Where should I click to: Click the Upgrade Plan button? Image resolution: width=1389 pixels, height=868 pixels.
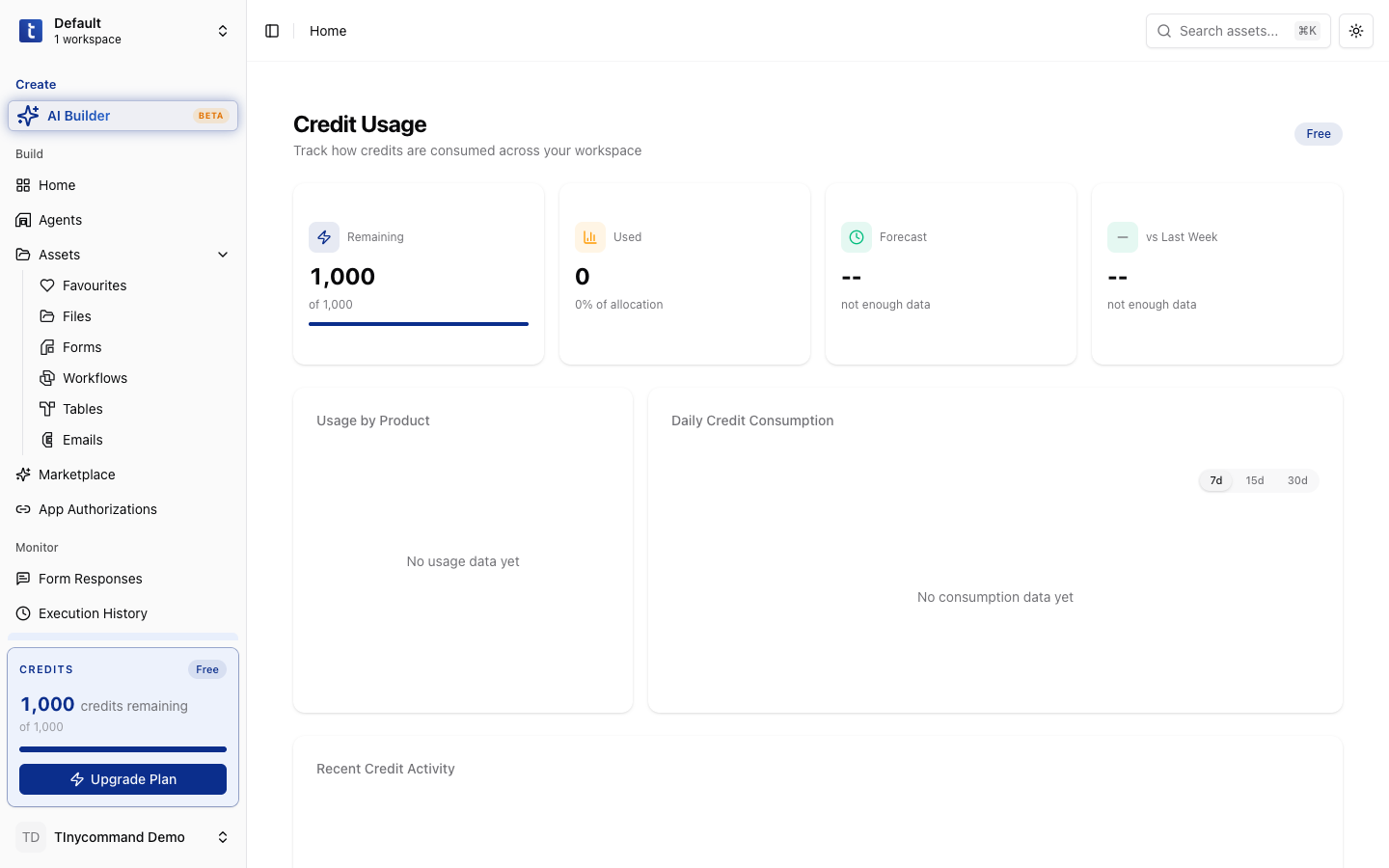pos(123,779)
